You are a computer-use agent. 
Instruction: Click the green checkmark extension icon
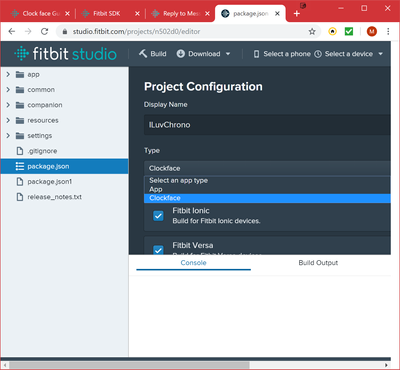tap(349, 32)
